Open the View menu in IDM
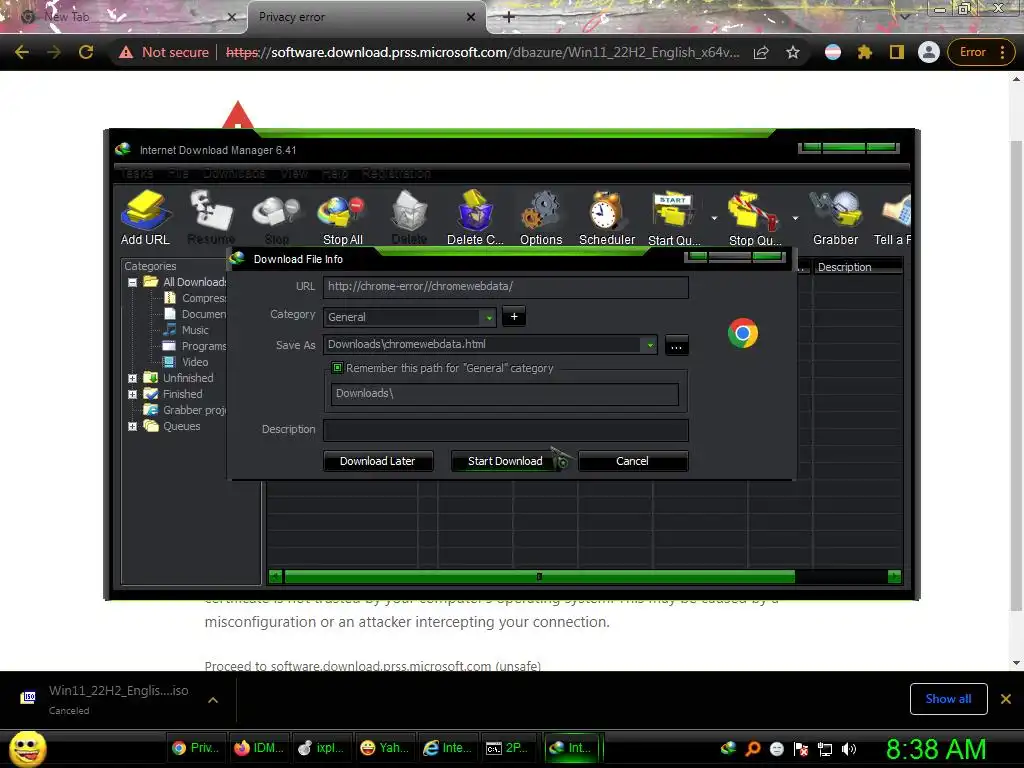This screenshot has height=768, width=1024. pyautogui.click(x=294, y=173)
